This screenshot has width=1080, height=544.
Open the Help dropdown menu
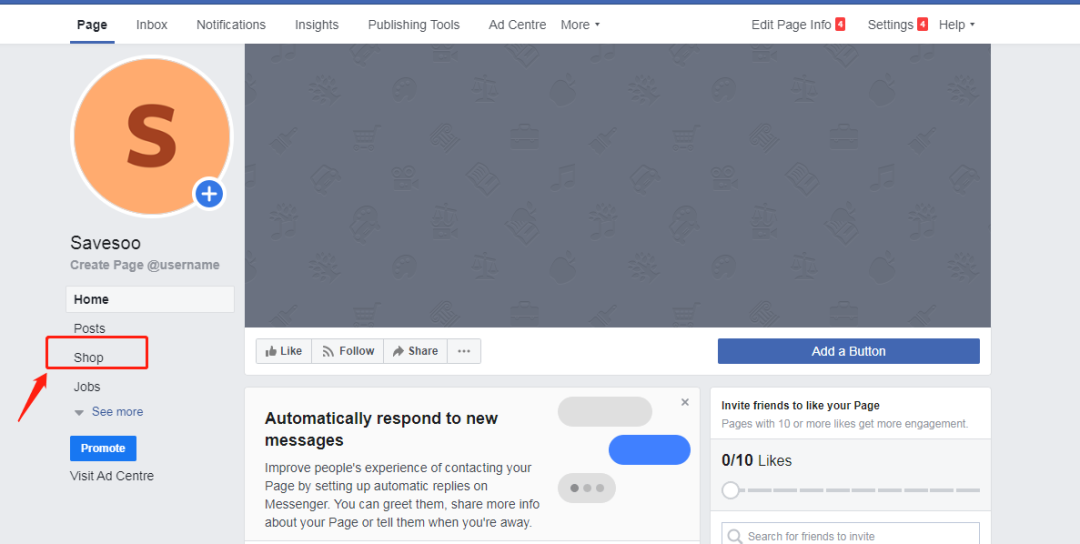click(x=957, y=25)
